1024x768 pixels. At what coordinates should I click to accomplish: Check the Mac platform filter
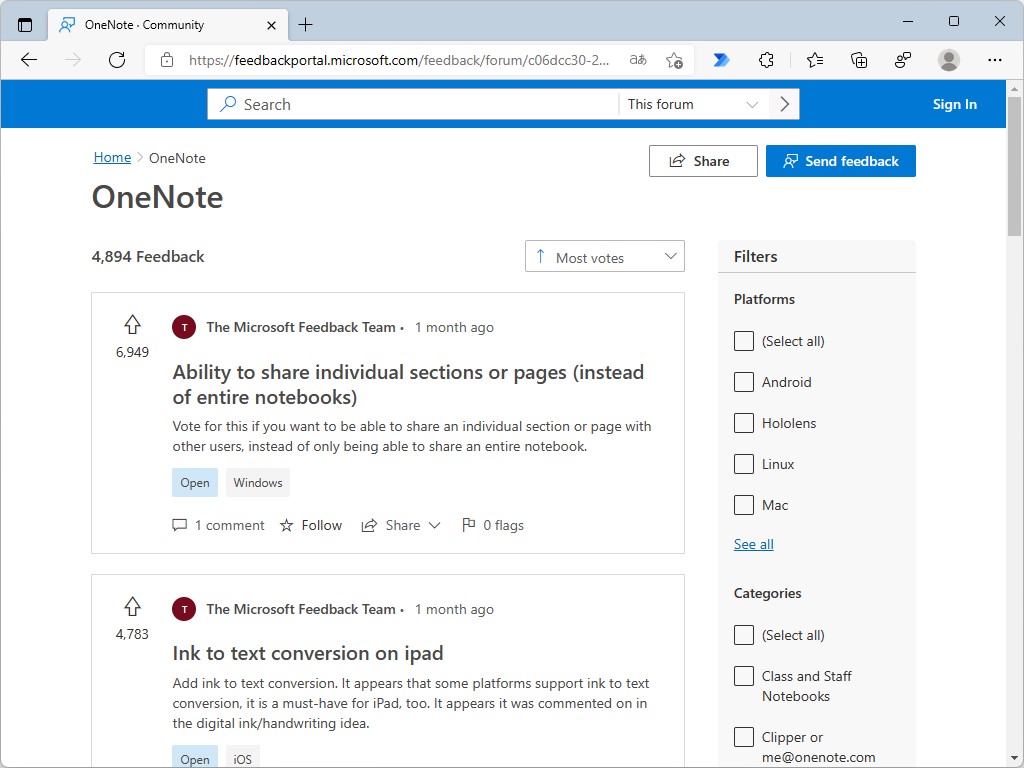[x=744, y=505]
